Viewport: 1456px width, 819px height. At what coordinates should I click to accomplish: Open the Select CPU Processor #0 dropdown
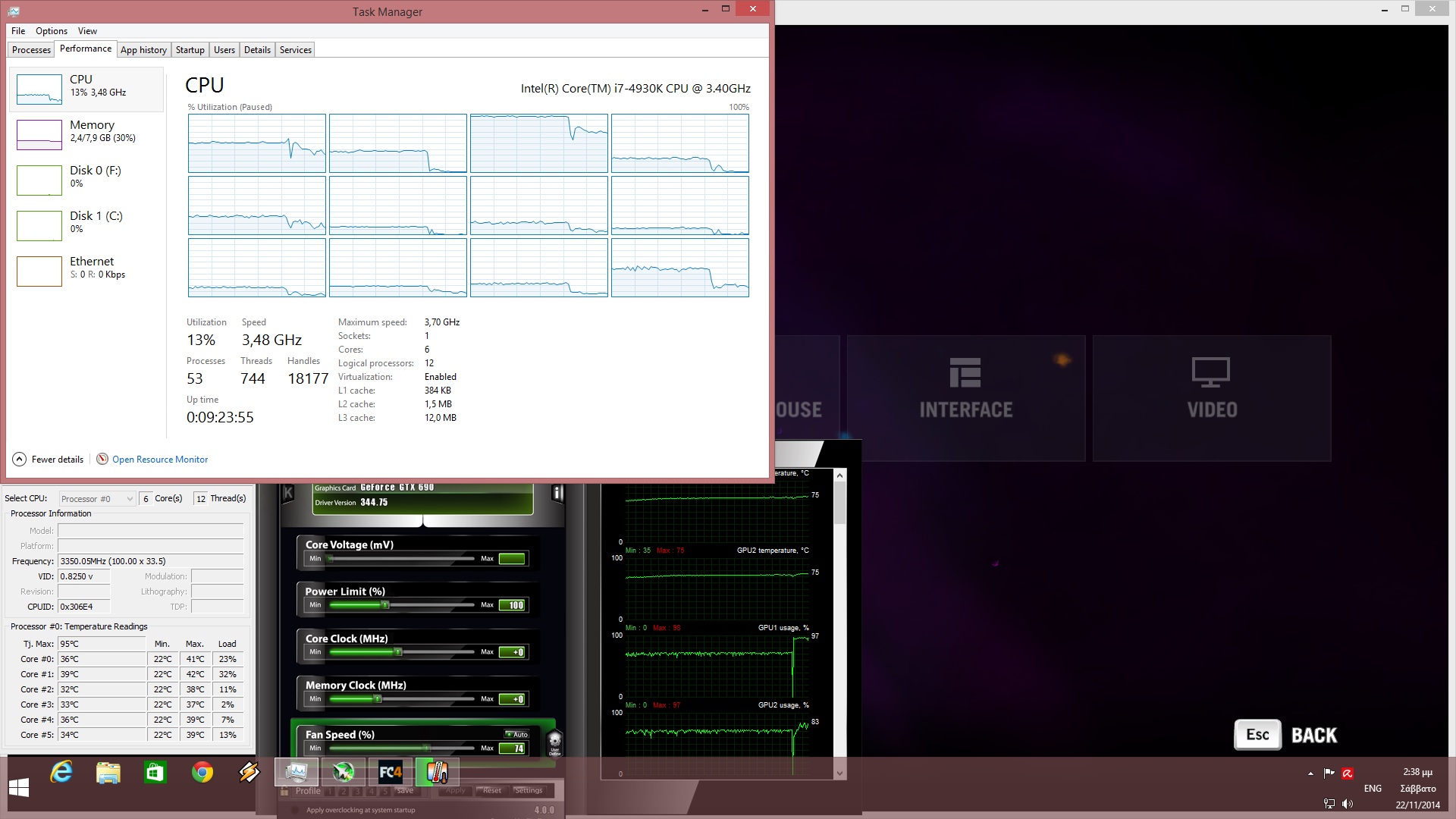pyautogui.click(x=97, y=499)
